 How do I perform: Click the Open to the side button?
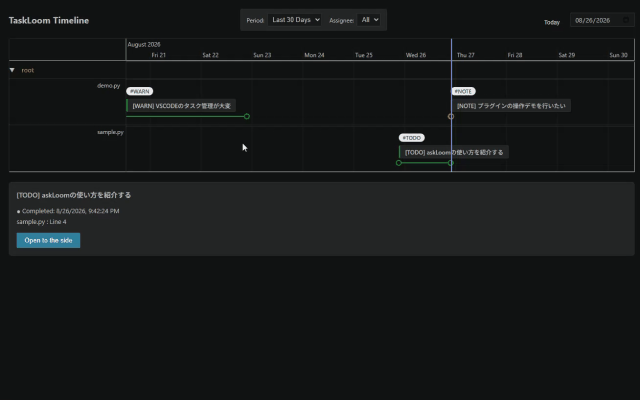48,240
